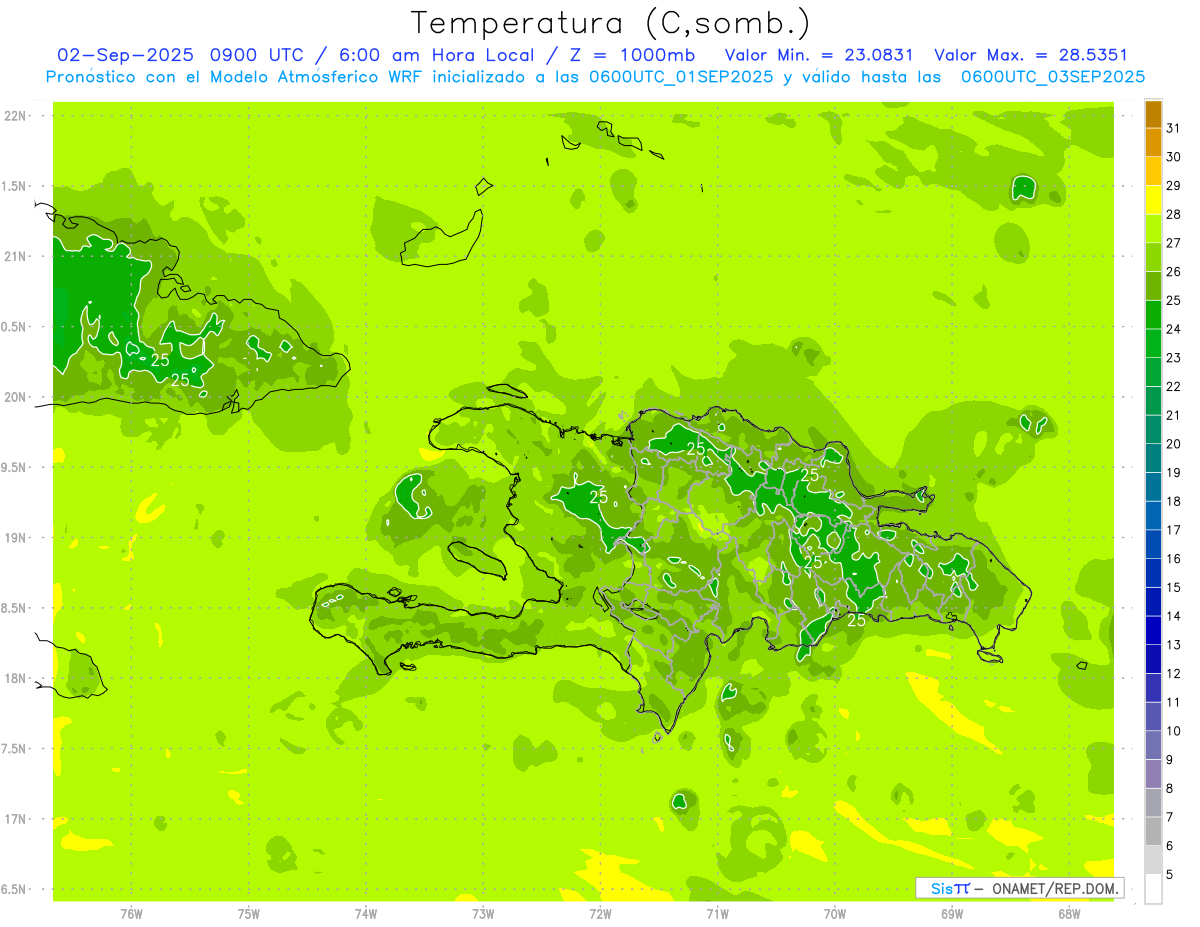Viewport: 1200px width, 927px height.
Task: Click the "0600UTC_03SEP2025" valid-until timestamp
Action: (1053, 77)
